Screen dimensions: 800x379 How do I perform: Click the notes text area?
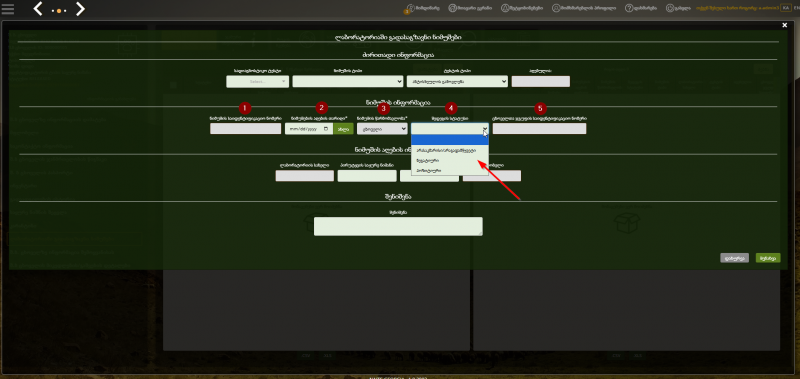click(x=398, y=226)
